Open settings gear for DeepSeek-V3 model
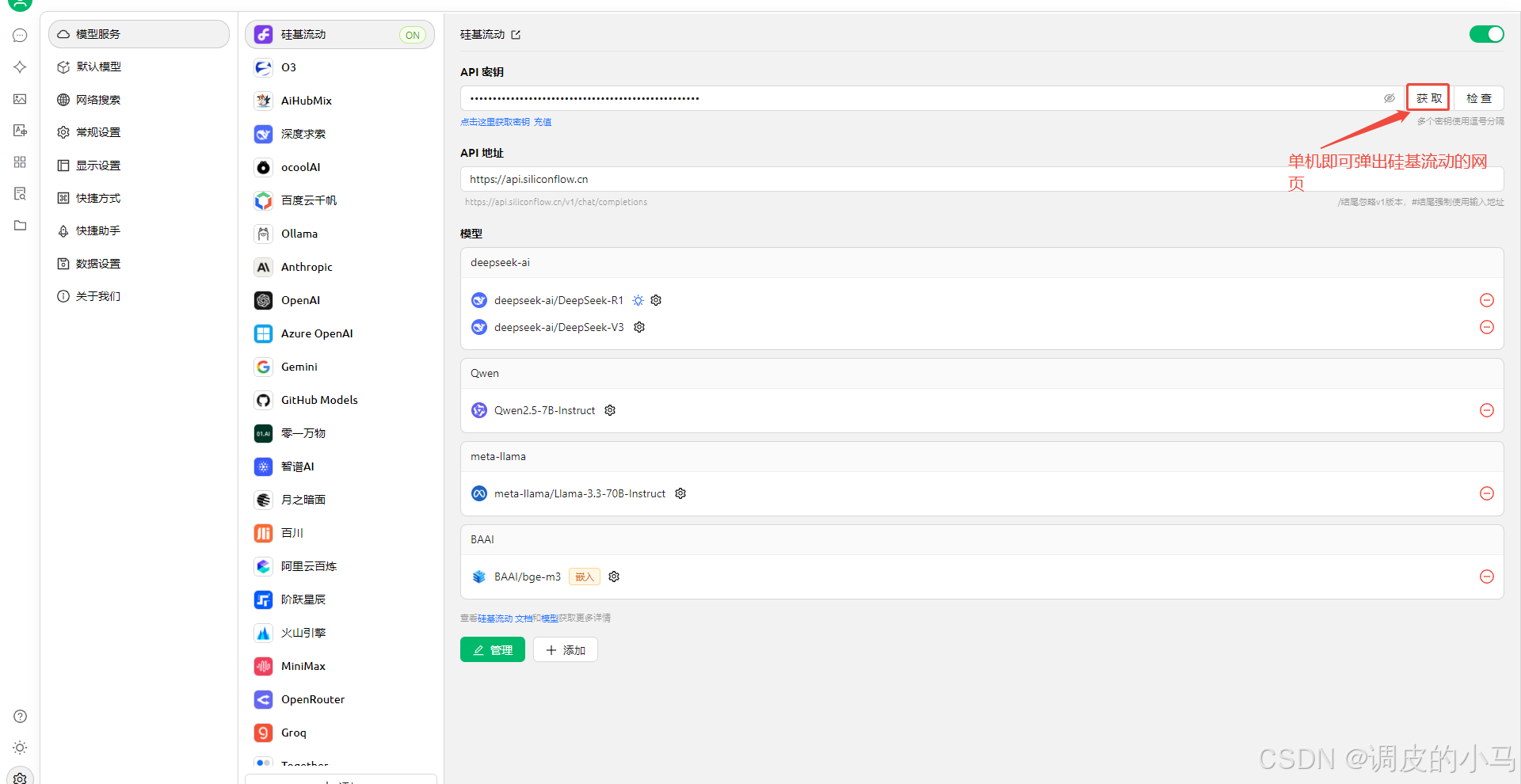Screen dimensions: 1521x784 [x=639, y=327]
